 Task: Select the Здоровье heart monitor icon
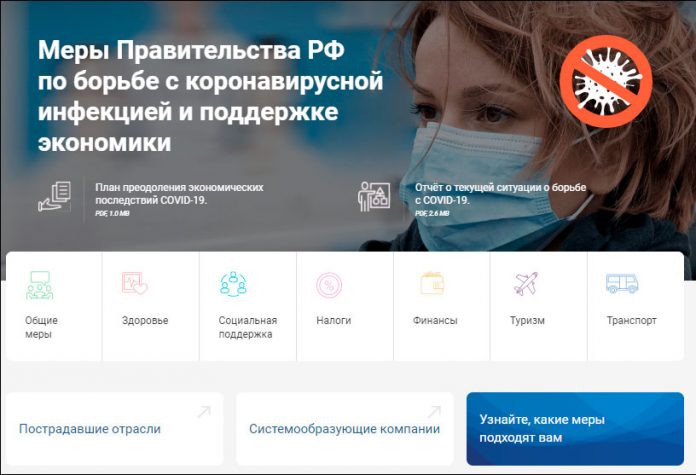click(134, 284)
